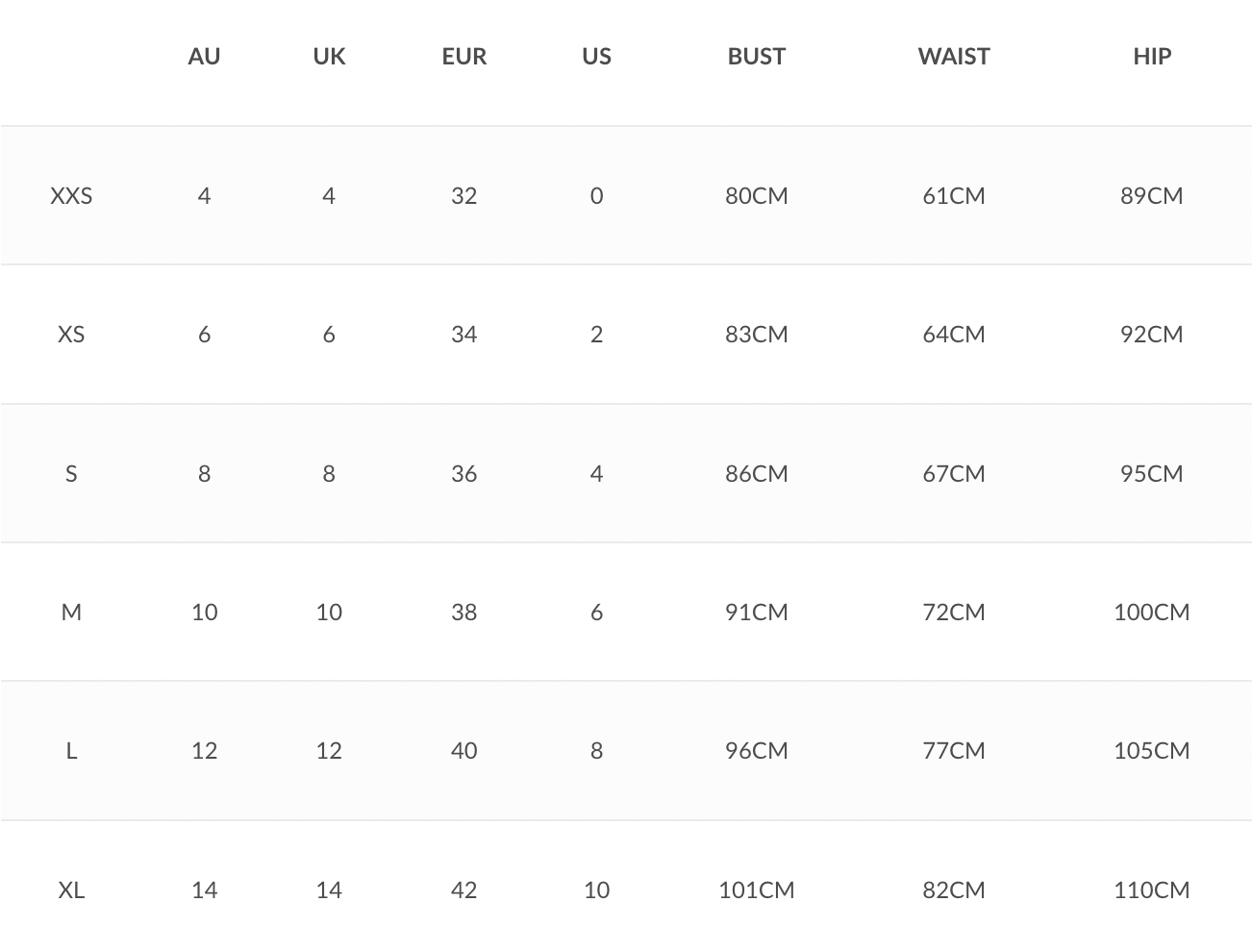Click the 101CM bust value

[x=756, y=890]
